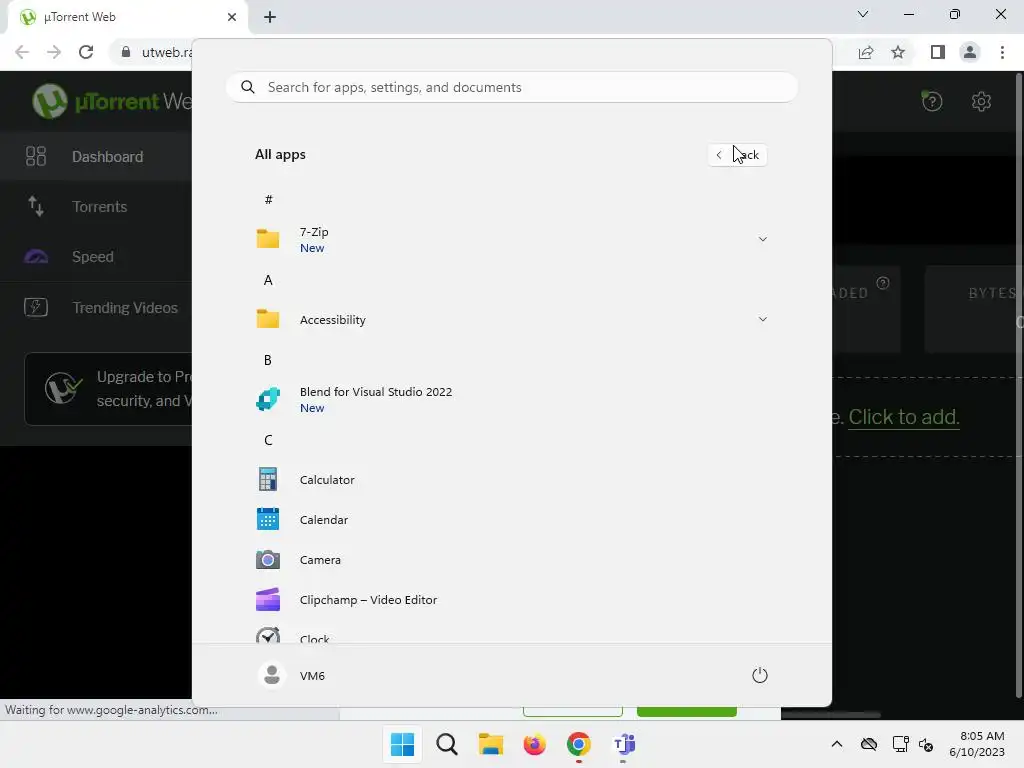Image resolution: width=1024 pixels, height=768 pixels.
Task: Click the Back button in All apps
Action: (x=737, y=155)
